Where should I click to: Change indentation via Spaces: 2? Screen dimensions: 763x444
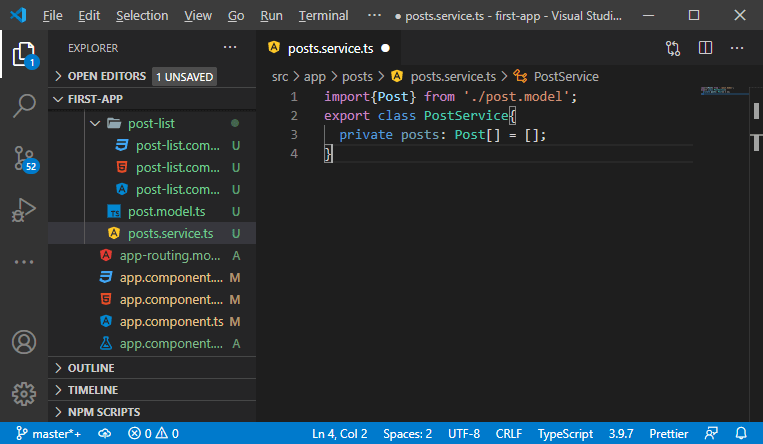coord(407,433)
